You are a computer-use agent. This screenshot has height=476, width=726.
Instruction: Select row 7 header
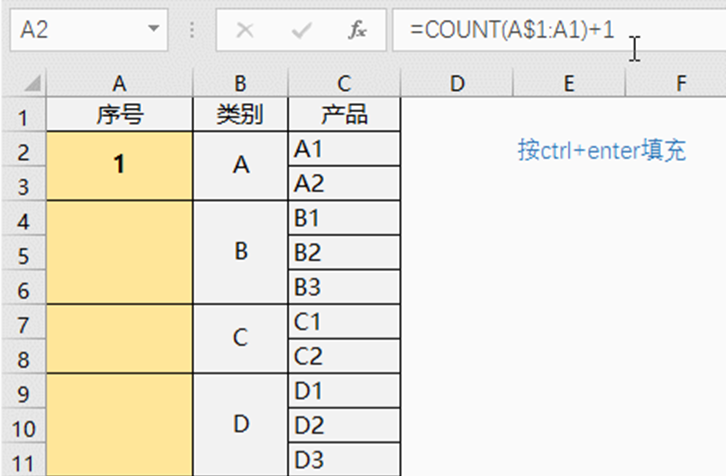tap(24, 322)
